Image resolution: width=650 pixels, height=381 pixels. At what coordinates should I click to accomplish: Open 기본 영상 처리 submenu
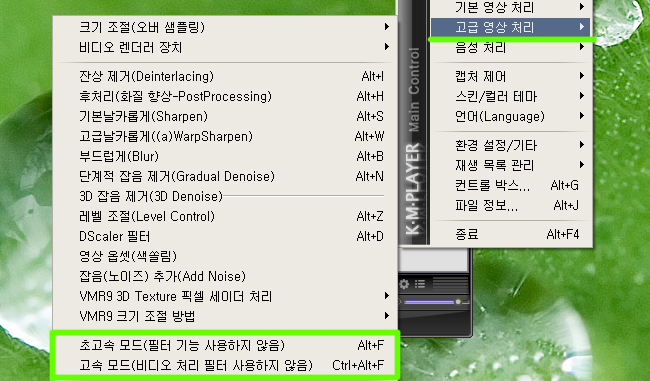pyautogui.click(x=511, y=7)
